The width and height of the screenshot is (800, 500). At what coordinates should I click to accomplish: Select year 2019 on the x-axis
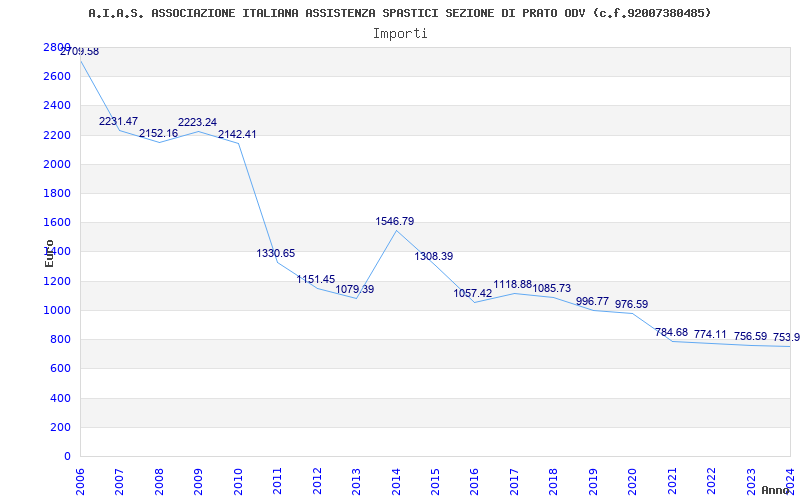pos(593,482)
